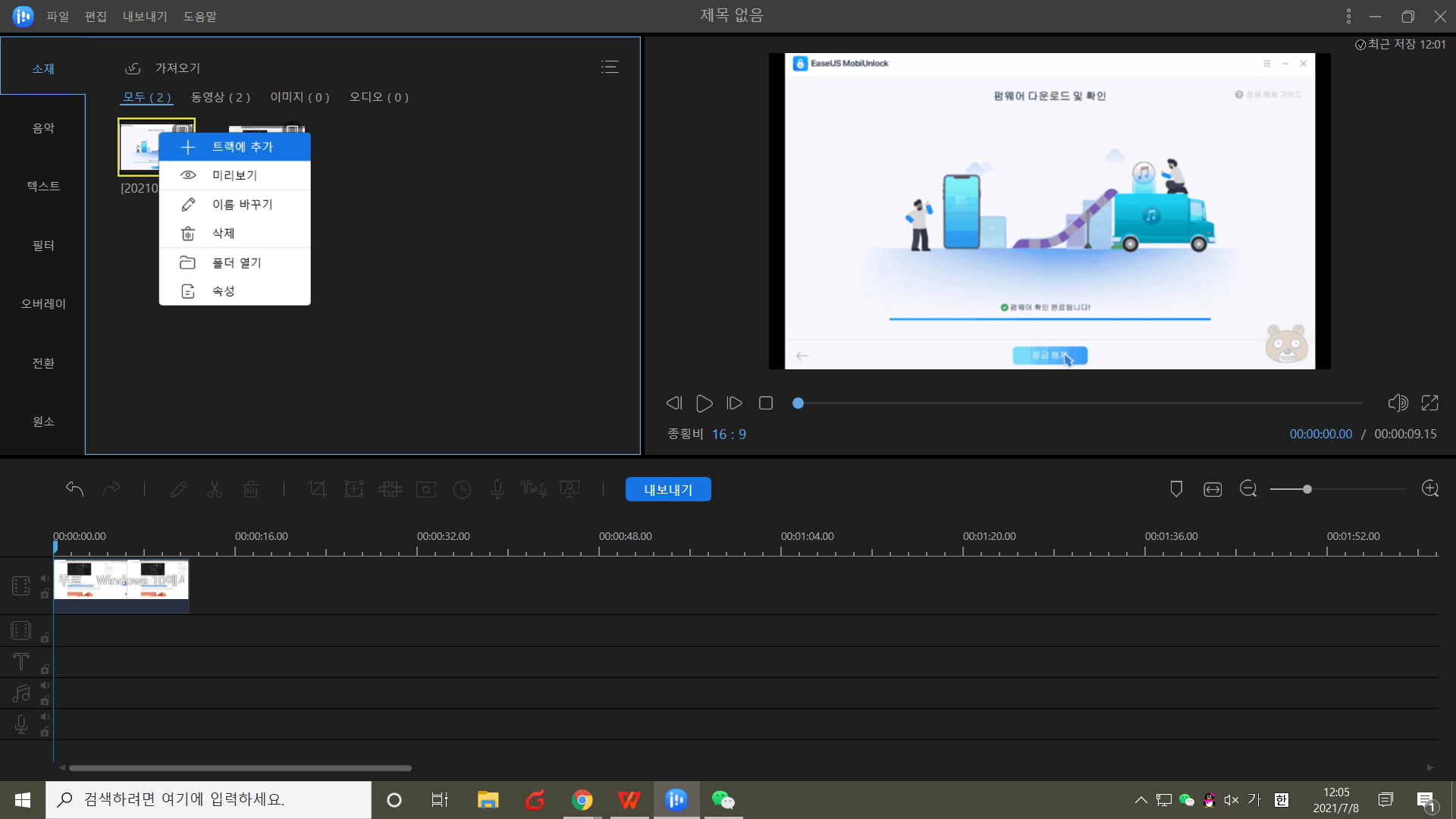The image size is (1456, 819).
Task: Mute the preview player volume
Action: pos(1399,403)
